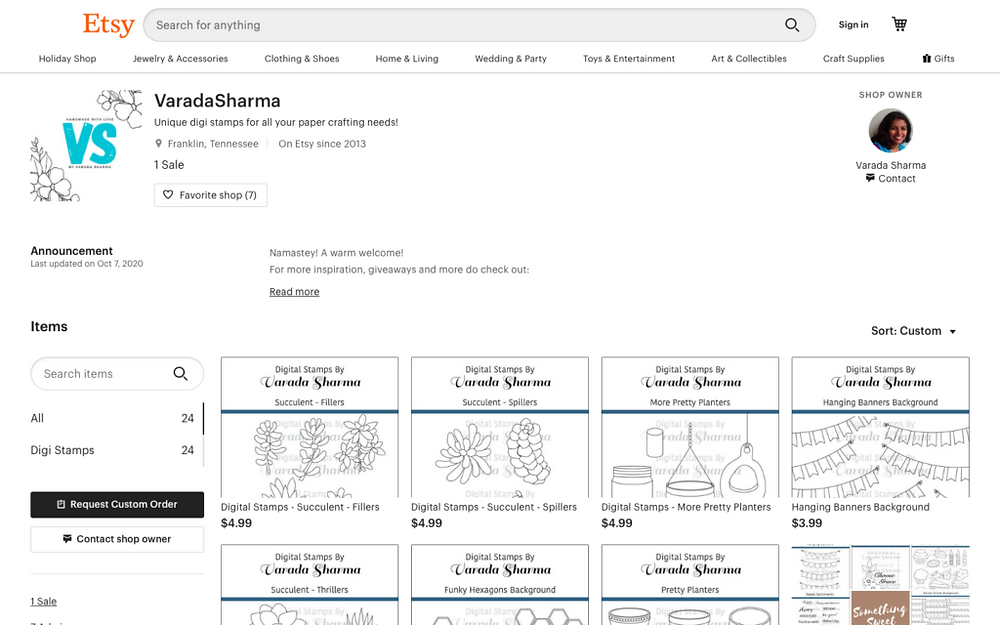Click Sign in
The height and width of the screenshot is (625, 1000).
[853, 25]
